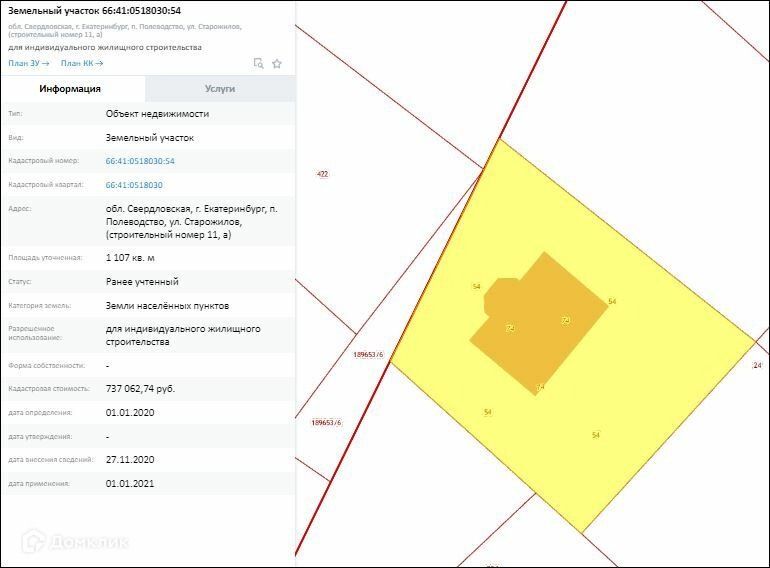This screenshot has width=770, height=568.
Task: Click the parcel title heading text
Action: [x=94, y=10]
